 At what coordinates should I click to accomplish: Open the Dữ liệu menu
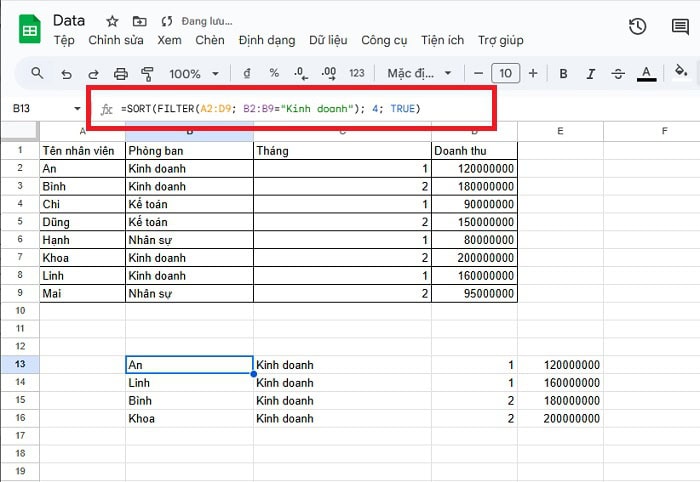(x=328, y=40)
